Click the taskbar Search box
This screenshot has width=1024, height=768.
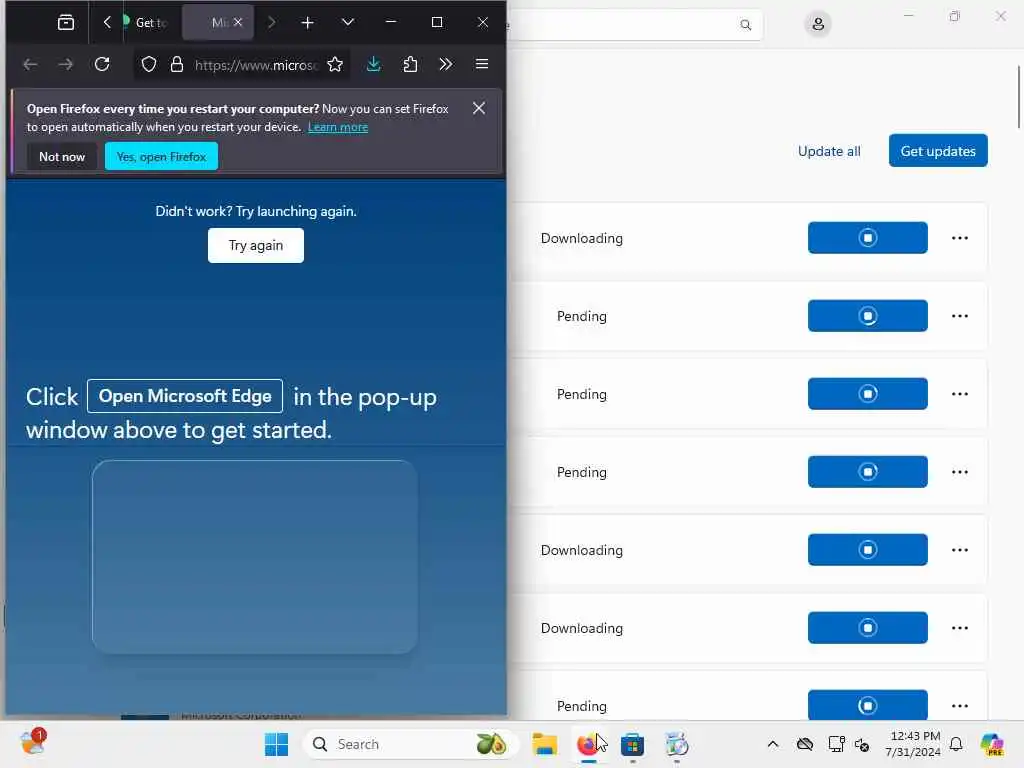pos(410,744)
